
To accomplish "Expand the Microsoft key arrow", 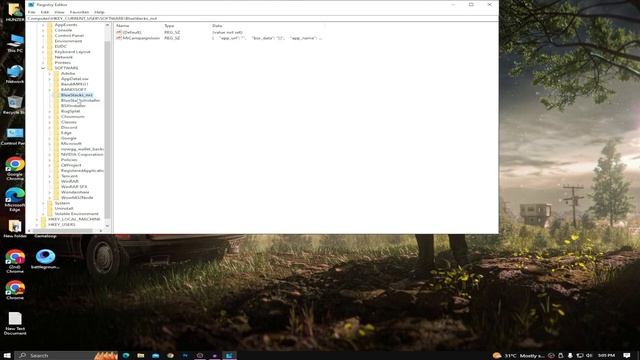I will coord(50,144).
